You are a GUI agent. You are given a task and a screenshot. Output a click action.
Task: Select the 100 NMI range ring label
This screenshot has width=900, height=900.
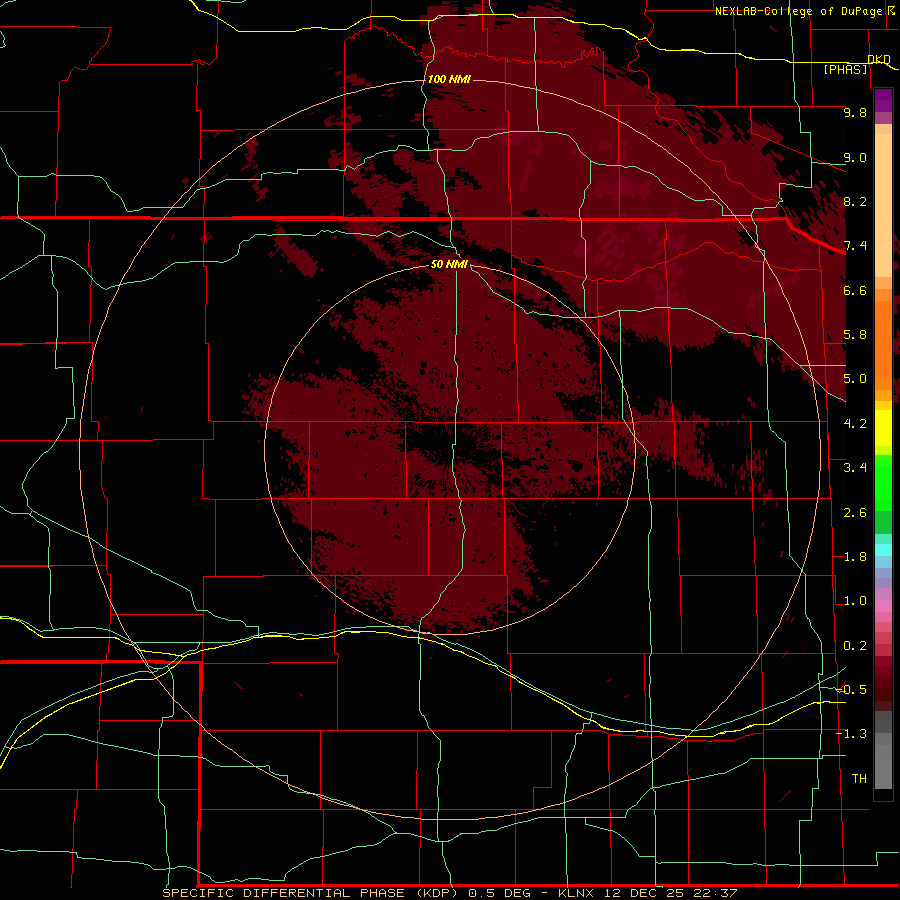[449, 79]
